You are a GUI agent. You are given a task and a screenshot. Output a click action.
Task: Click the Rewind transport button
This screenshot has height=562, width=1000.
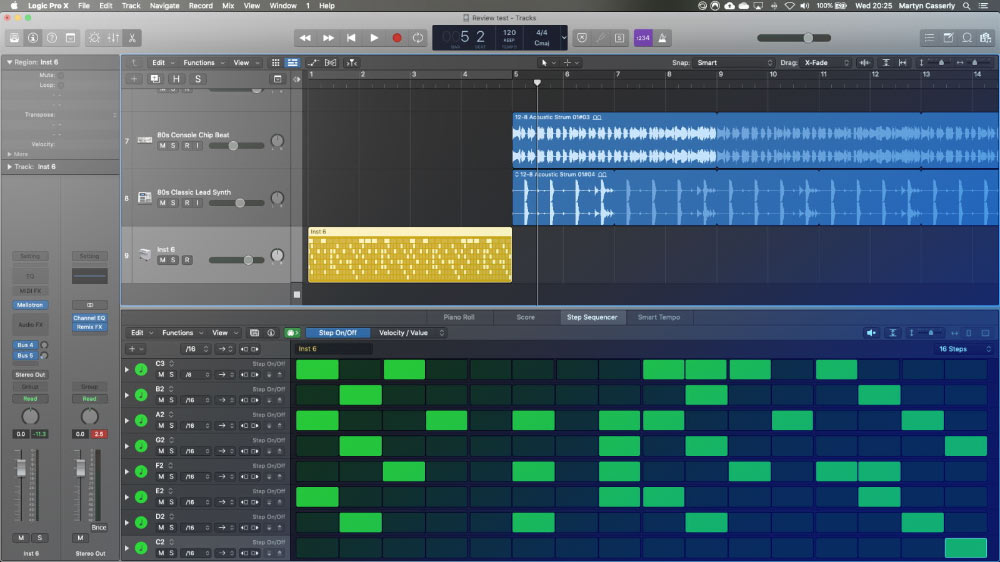[x=305, y=38]
